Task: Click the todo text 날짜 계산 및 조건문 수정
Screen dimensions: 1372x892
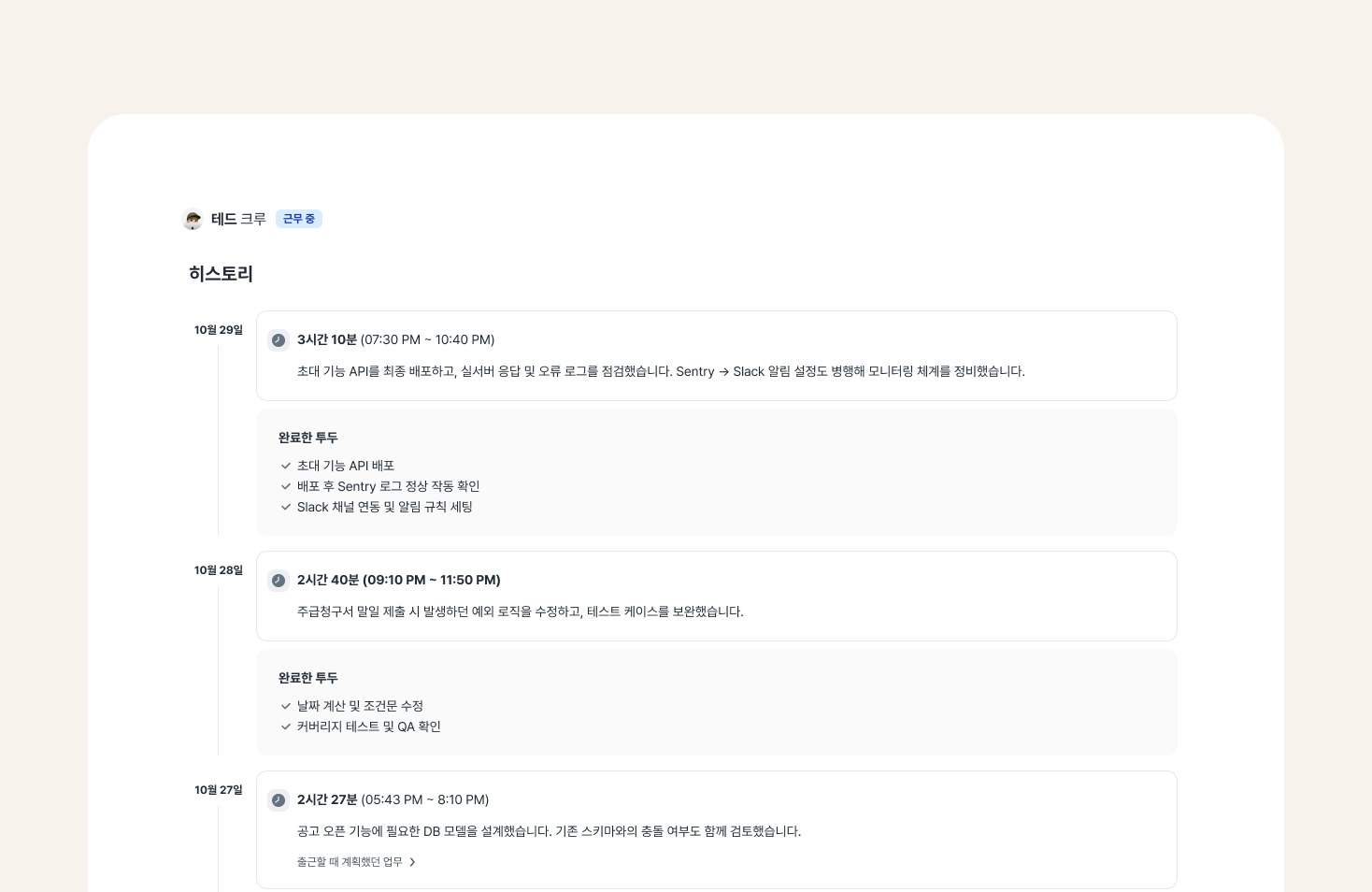Action: pyautogui.click(x=361, y=706)
